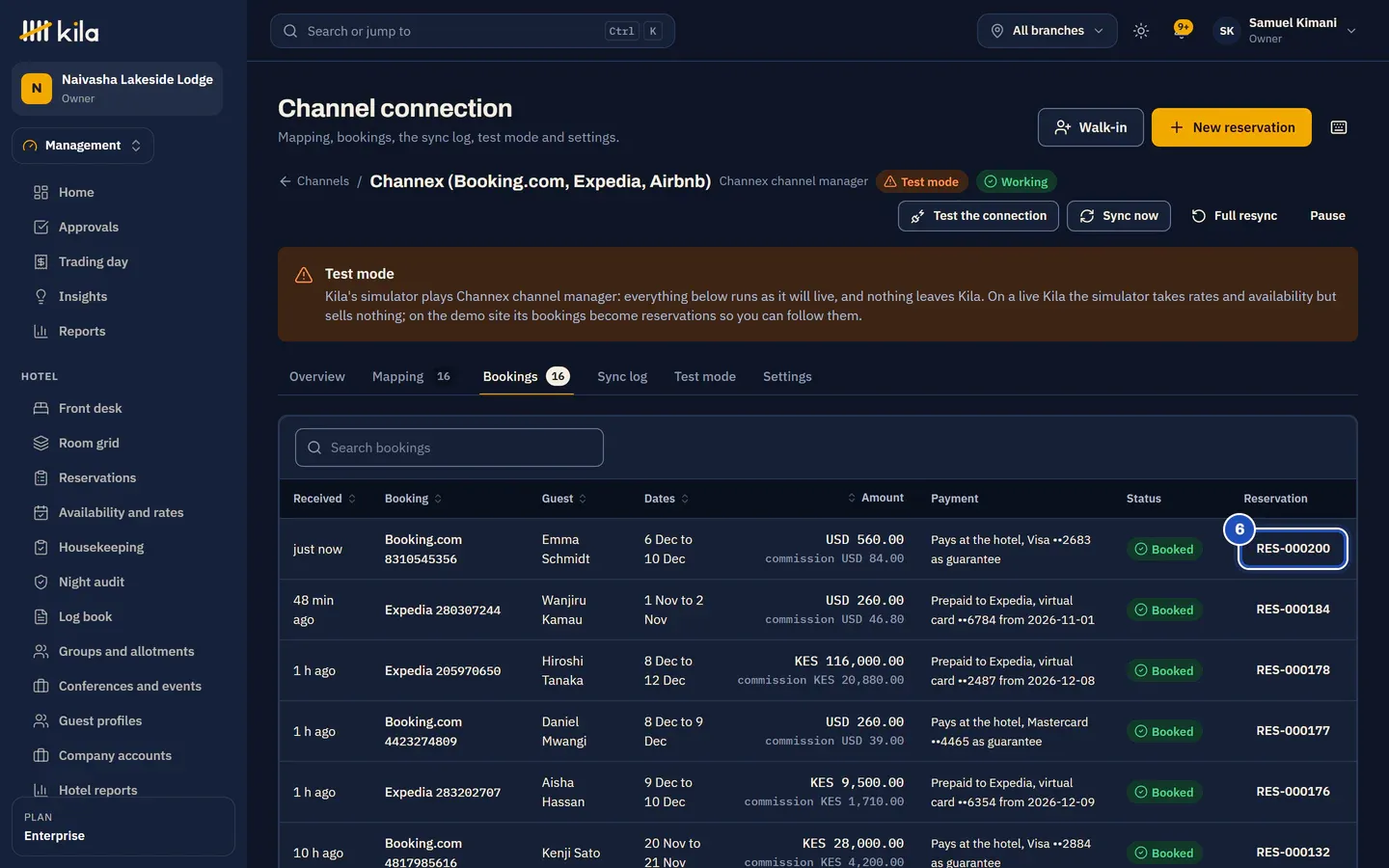Open reservation RES-000178
The height and width of the screenshot is (868, 1389).
(1293, 670)
